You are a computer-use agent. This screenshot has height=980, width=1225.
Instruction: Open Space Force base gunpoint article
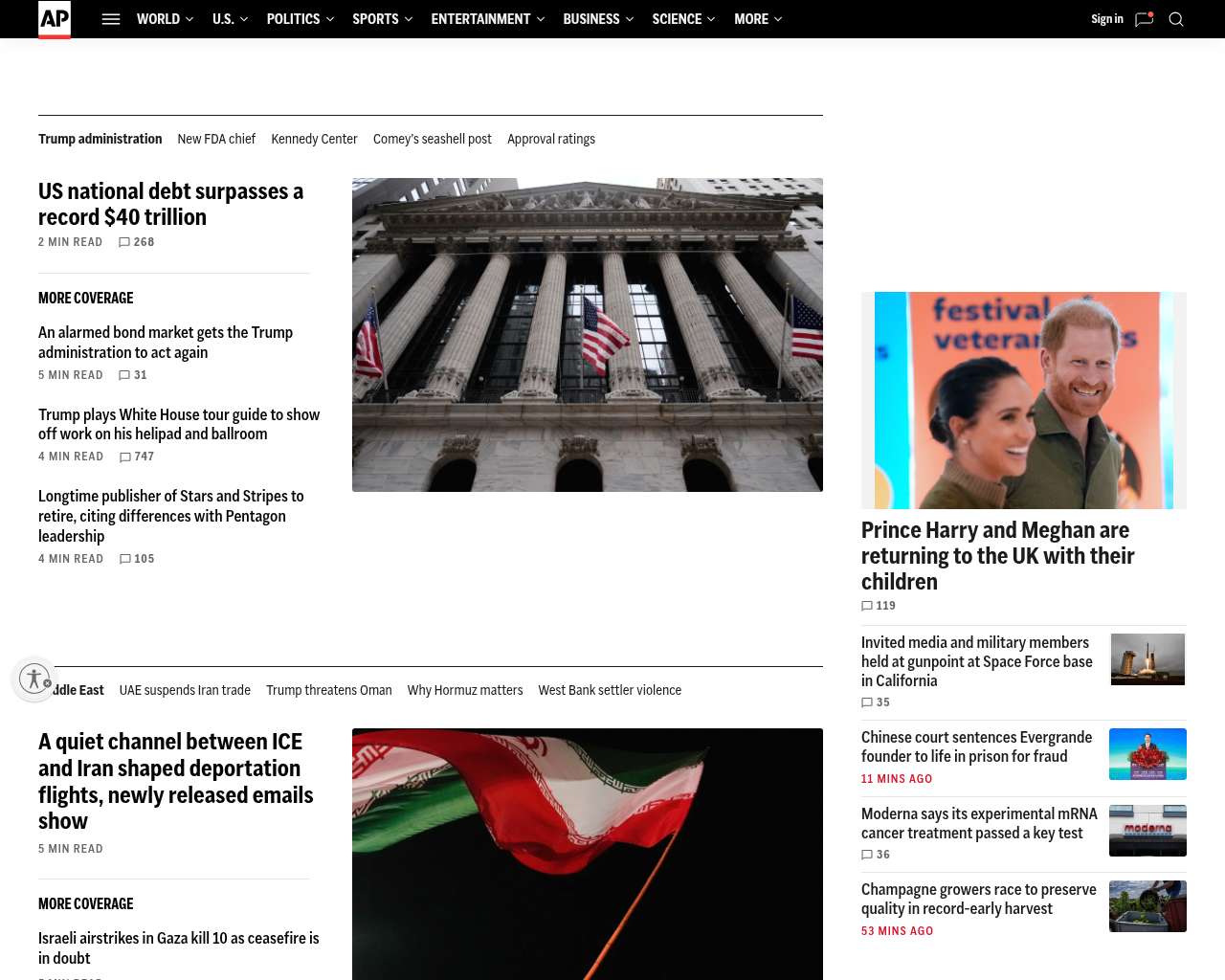(x=977, y=661)
